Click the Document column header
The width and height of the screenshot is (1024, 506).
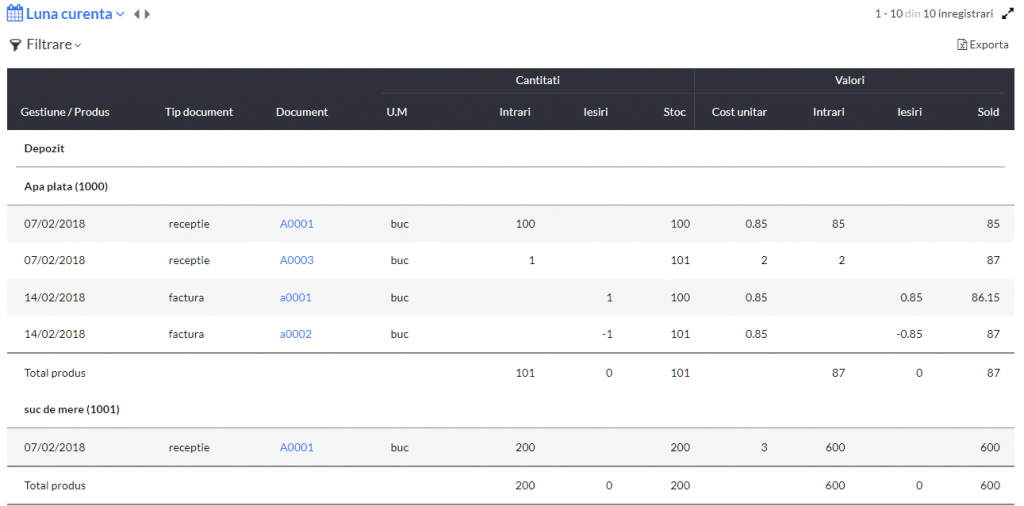pos(302,112)
